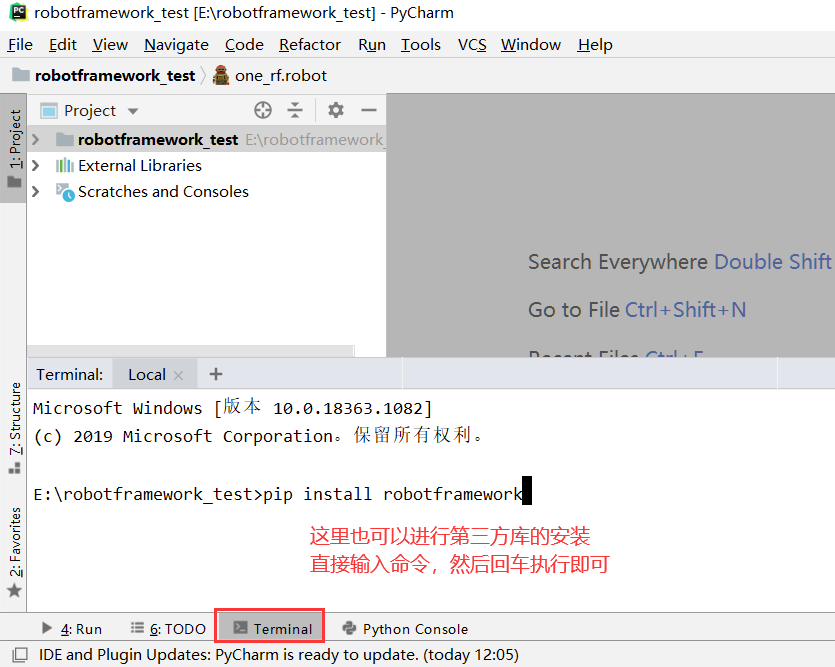Click the 4: Run play icon
835x667 pixels.
tap(46, 629)
